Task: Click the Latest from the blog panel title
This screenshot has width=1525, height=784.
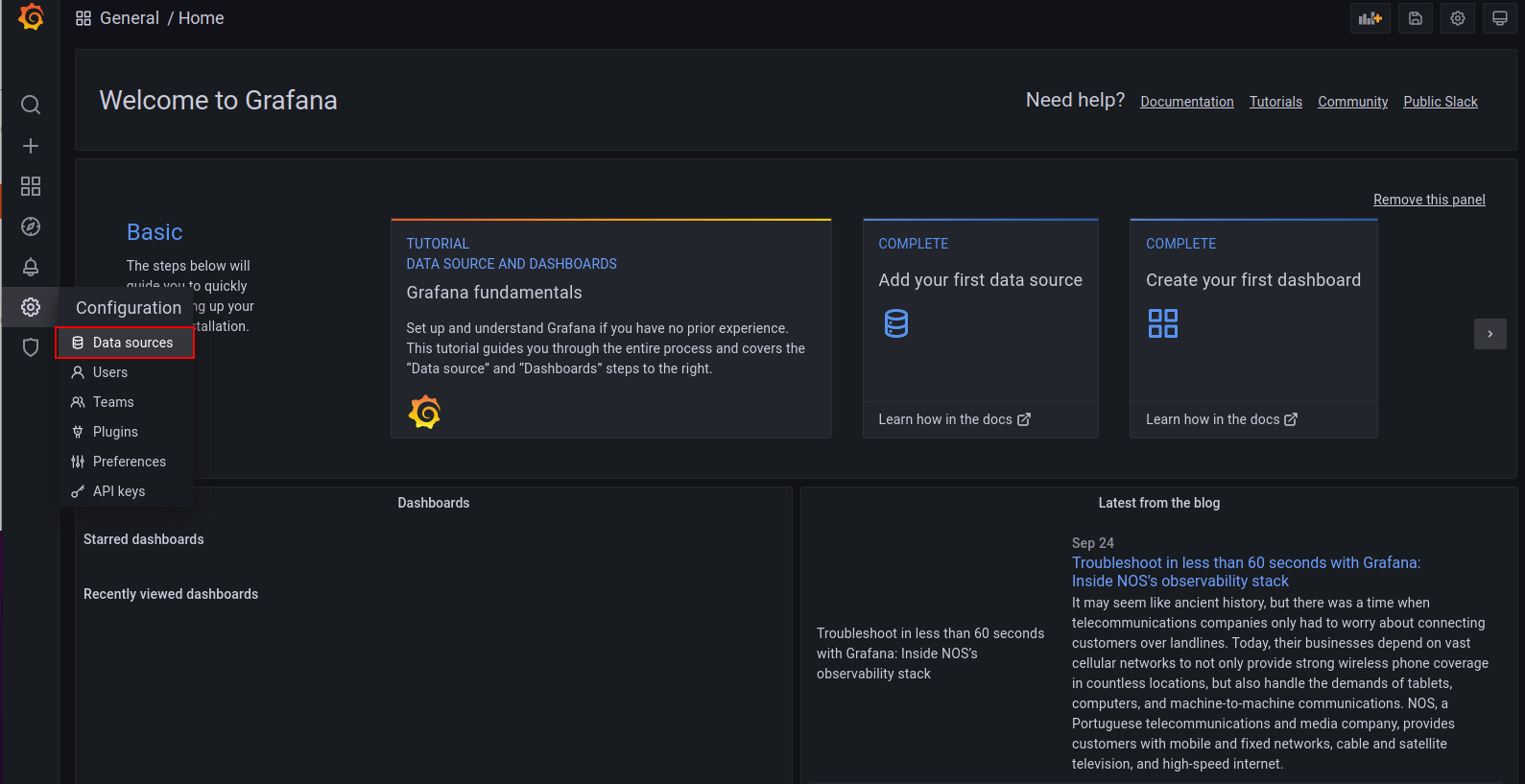Action: coord(1159,503)
